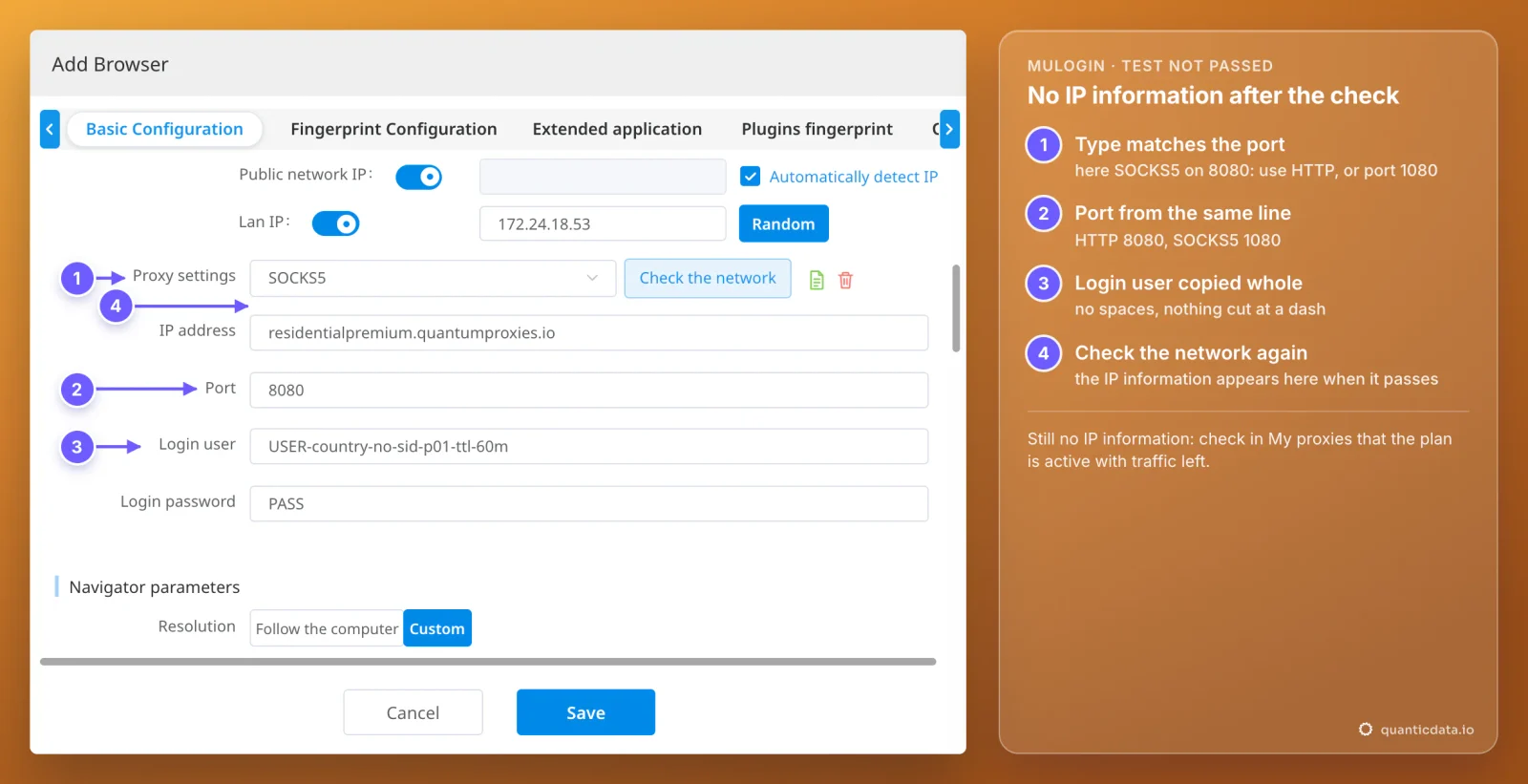Click the Lan IP field 172.24.18.53
Screen dimensions: 1528x784
(x=603, y=223)
